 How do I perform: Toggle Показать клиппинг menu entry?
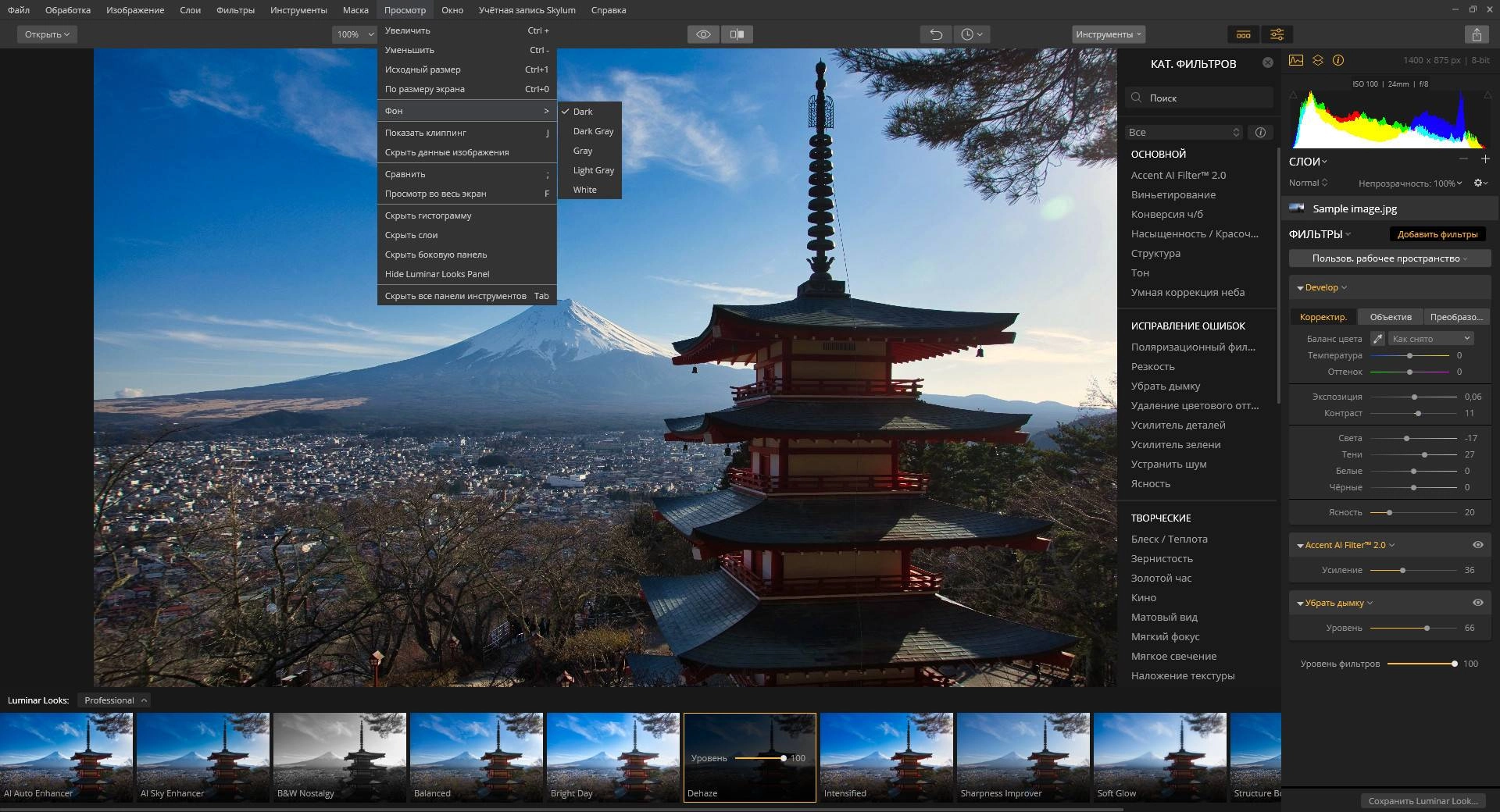(466, 133)
